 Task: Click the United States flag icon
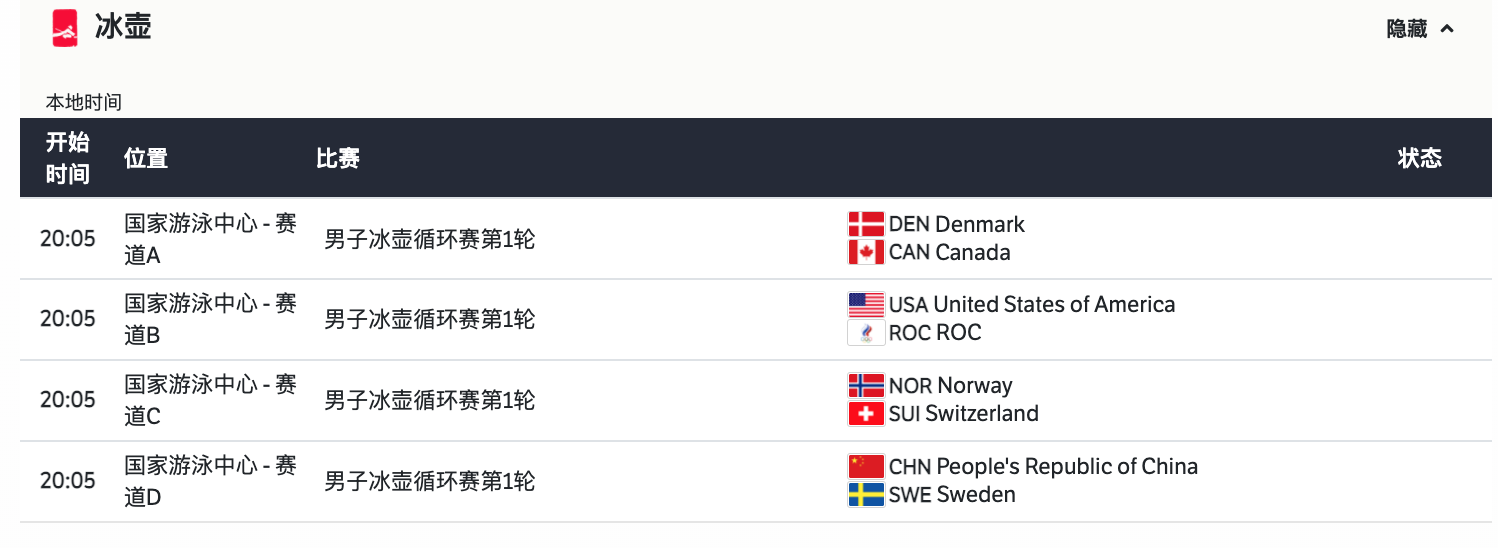pyautogui.click(x=866, y=304)
